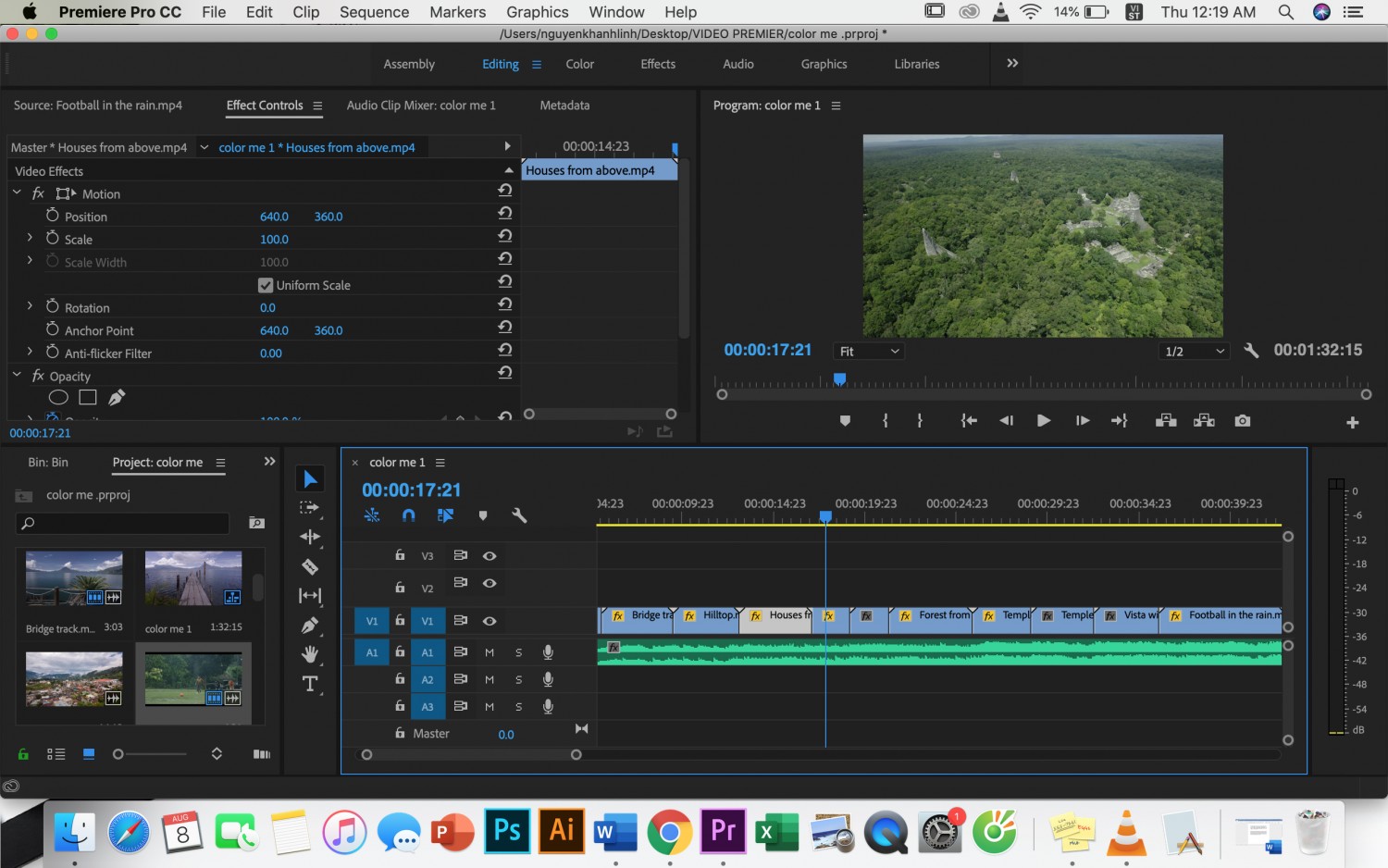Open the Audio Clip Mixer tab

(x=421, y=105)
